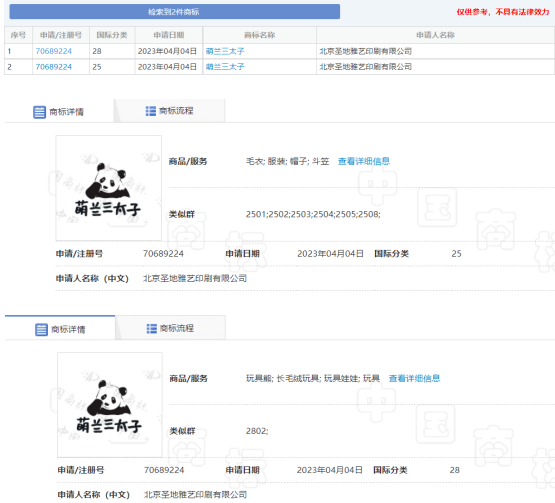555x503 pixels.
Task: Select lower 商标详情 tab
Action: click(x=60, y=329)
